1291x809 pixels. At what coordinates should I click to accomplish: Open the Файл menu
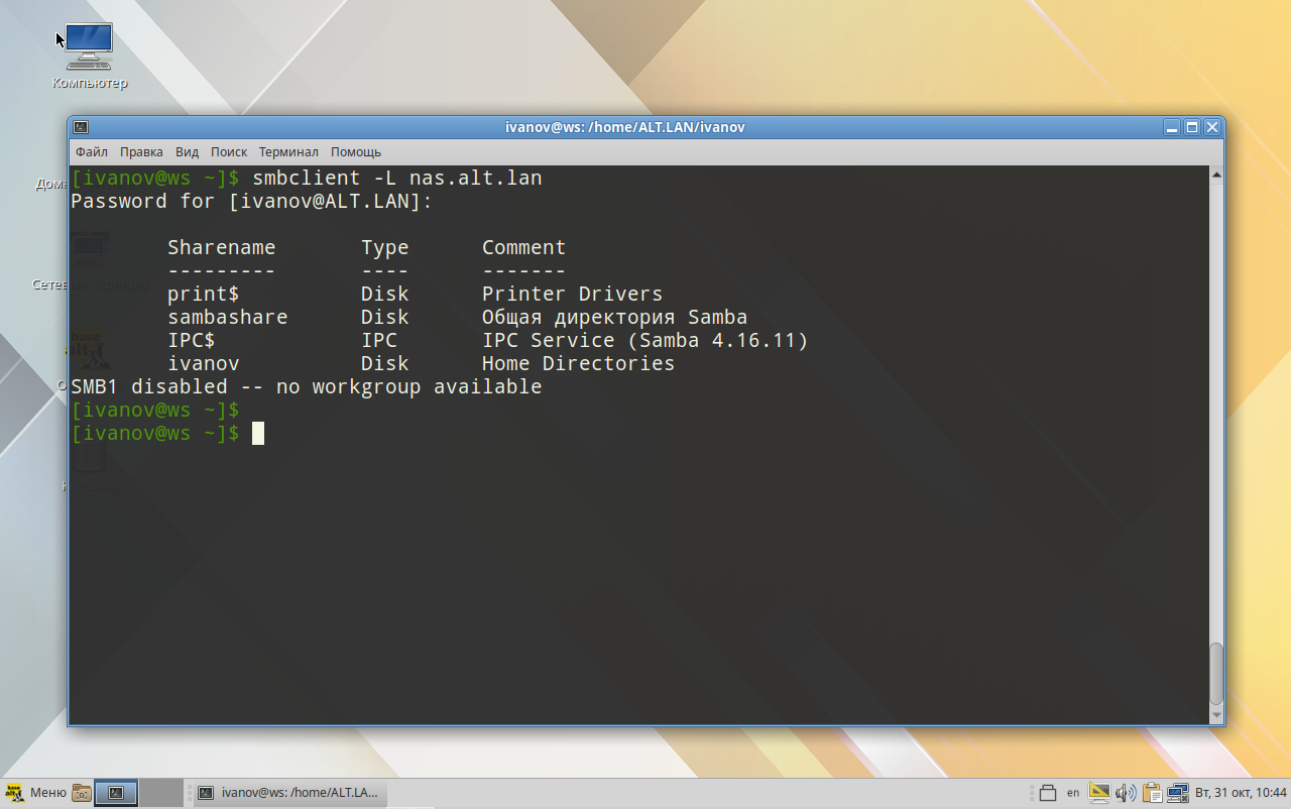[91, 152]
